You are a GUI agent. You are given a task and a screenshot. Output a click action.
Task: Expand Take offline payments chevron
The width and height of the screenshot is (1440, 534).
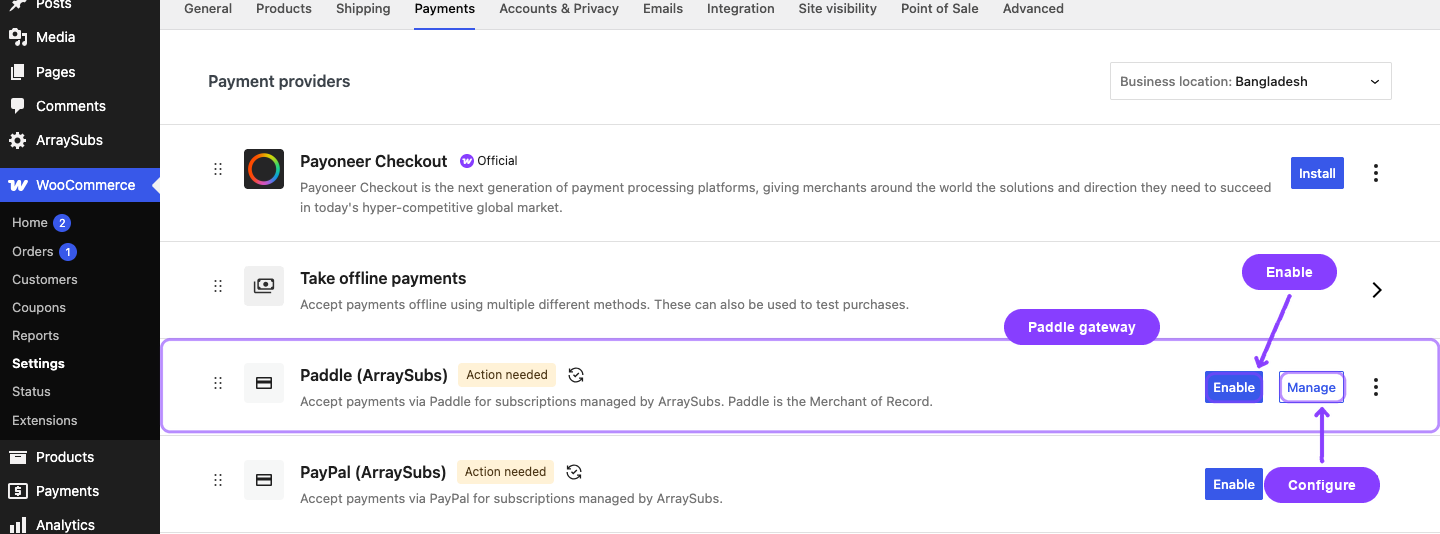[x=1377, y=290]
